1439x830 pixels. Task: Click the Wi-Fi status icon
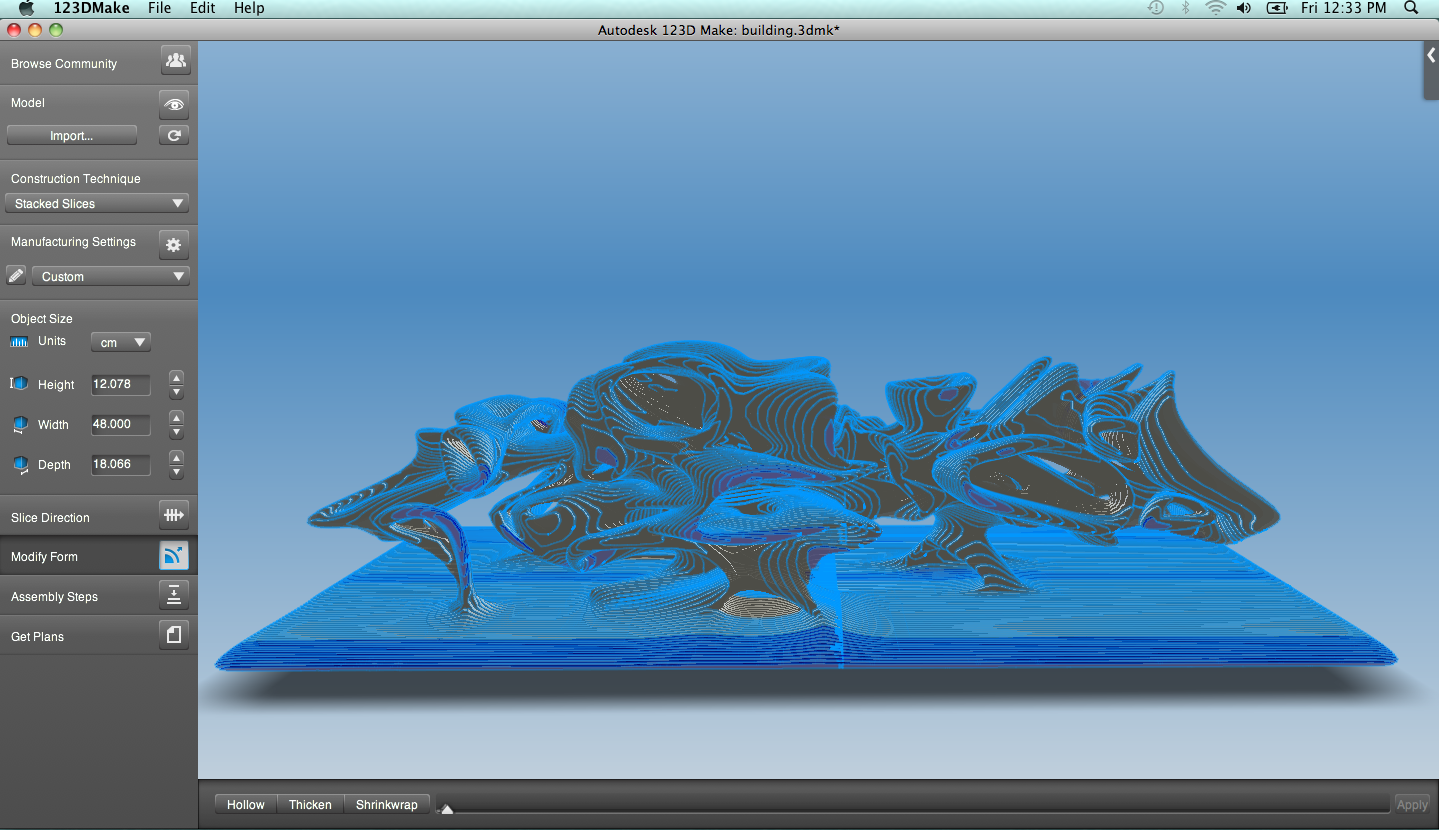click(x=1215, y=8)
